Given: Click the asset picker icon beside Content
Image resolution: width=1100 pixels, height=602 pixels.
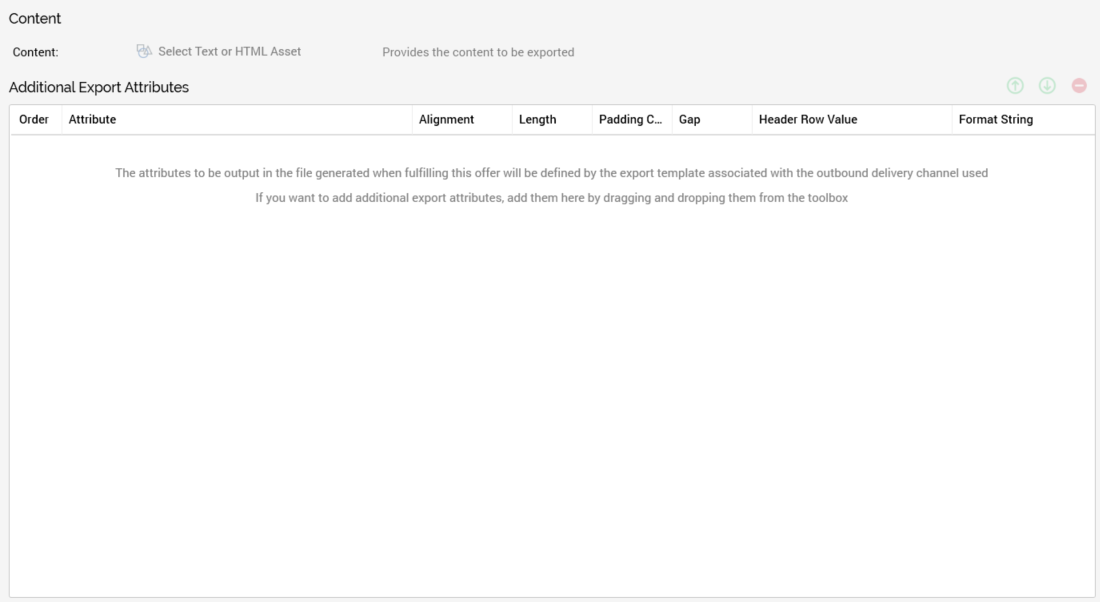Looking at the screenshot, I should click(x=144, y=51).
